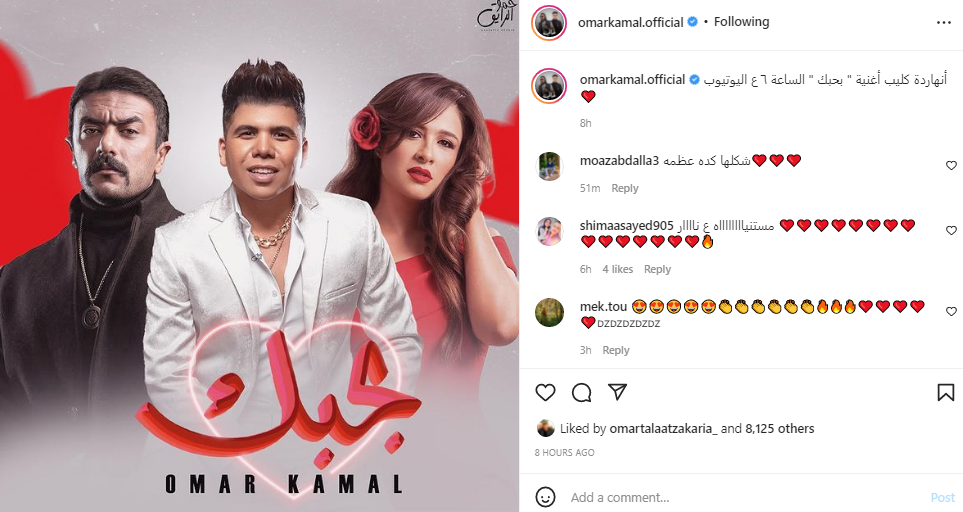
Task: Click the Post comment button
Action: 943,497
